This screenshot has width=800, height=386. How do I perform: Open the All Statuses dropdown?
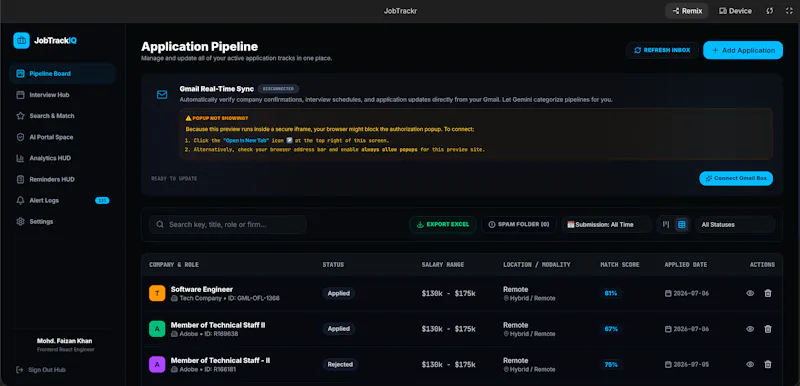[735, 224]
